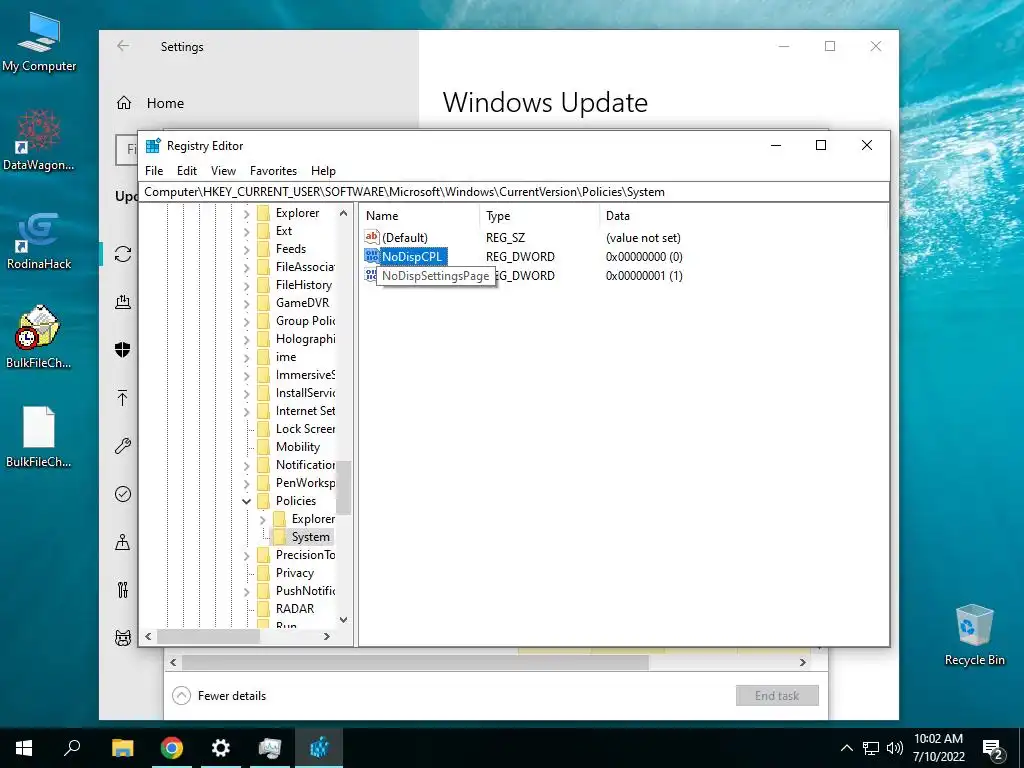Open File Explorer from taskbar
Screen dimensions: 1024x768
122,748
